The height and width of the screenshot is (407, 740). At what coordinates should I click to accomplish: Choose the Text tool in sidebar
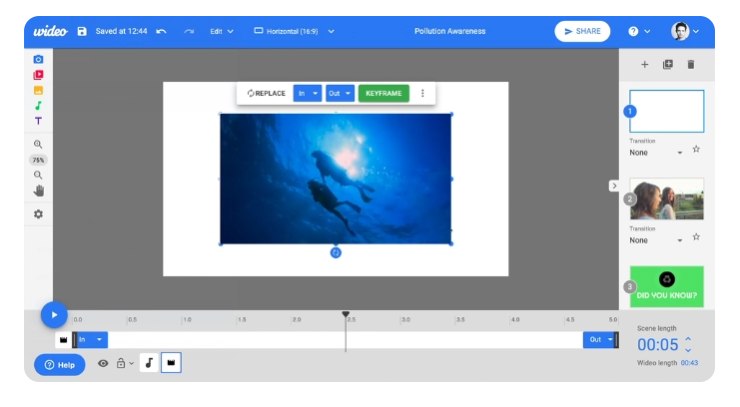click(38, 121)
